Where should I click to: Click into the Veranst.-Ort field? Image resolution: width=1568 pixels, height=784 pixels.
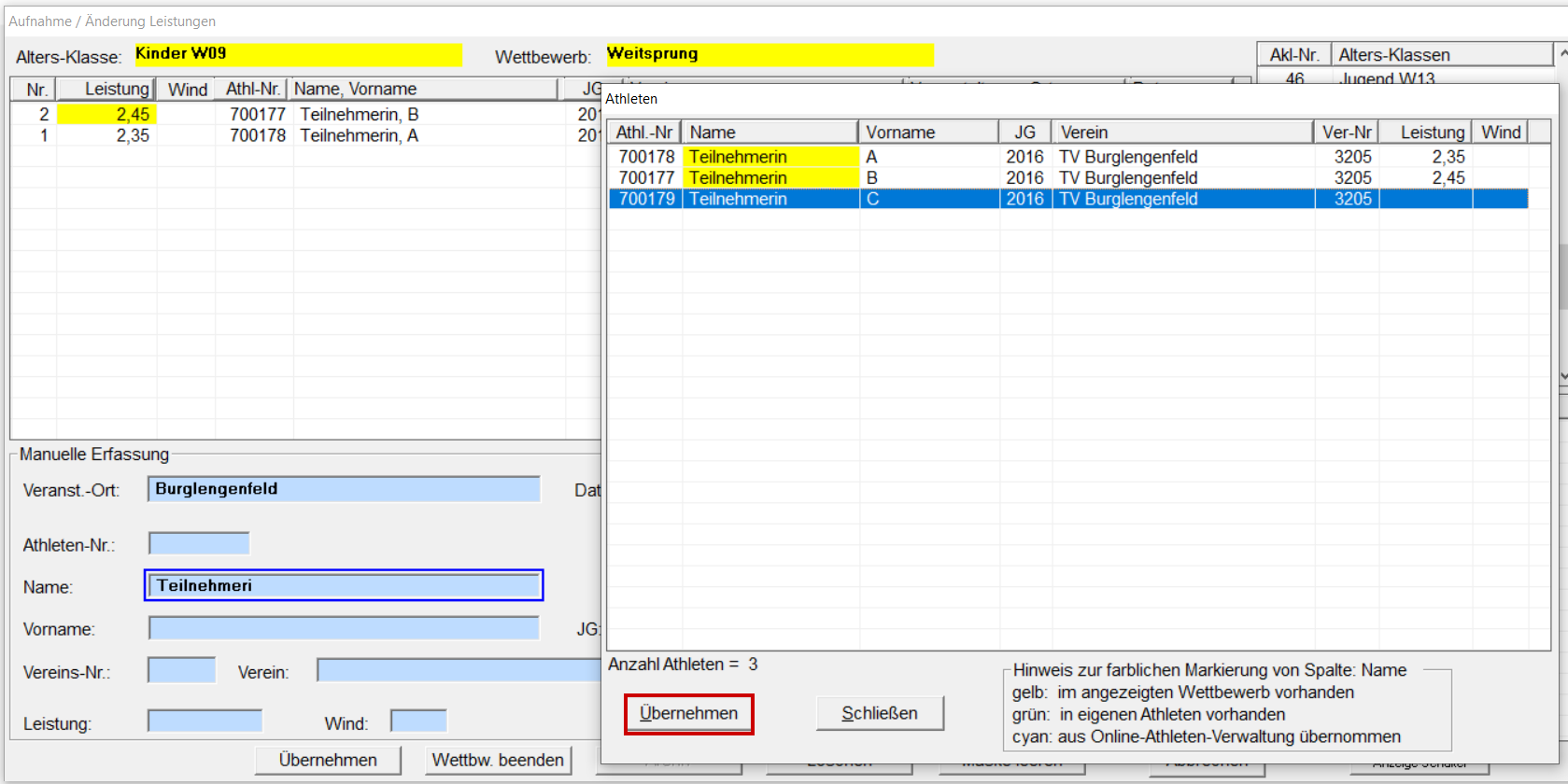point(344,489)
